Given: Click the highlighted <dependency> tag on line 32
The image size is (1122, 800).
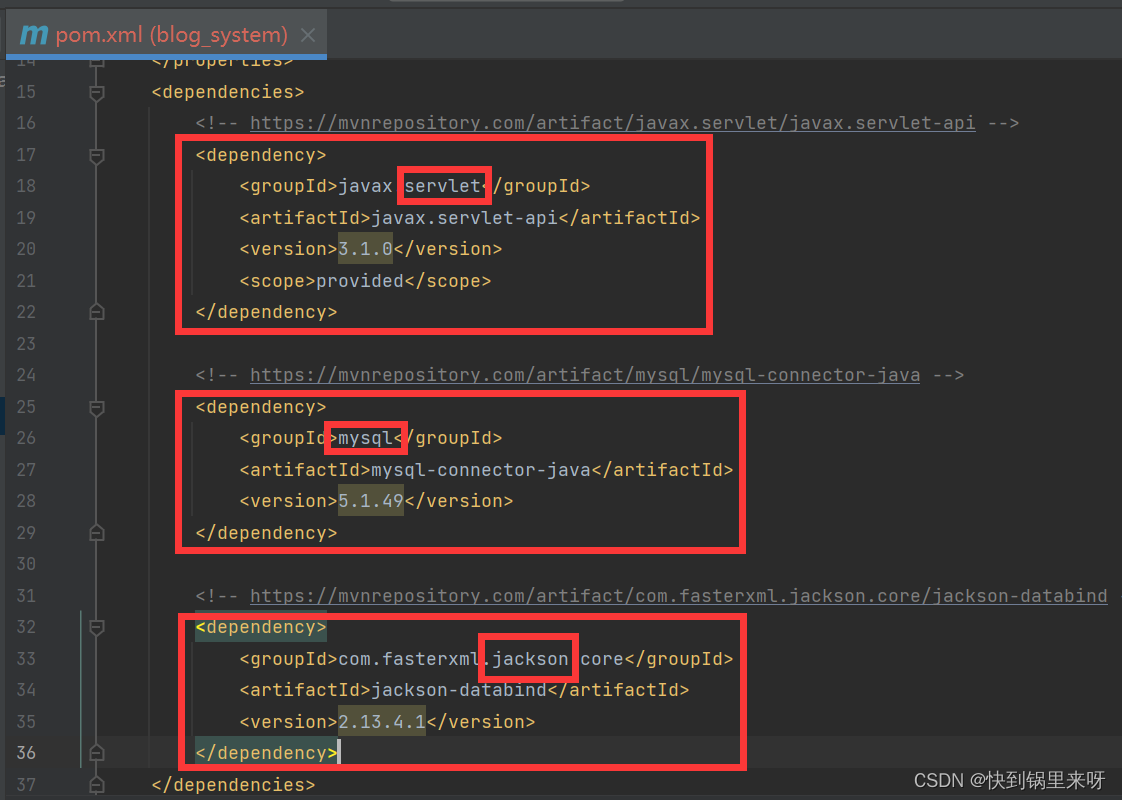Looking at the screenshot, I should click(260, 627).
